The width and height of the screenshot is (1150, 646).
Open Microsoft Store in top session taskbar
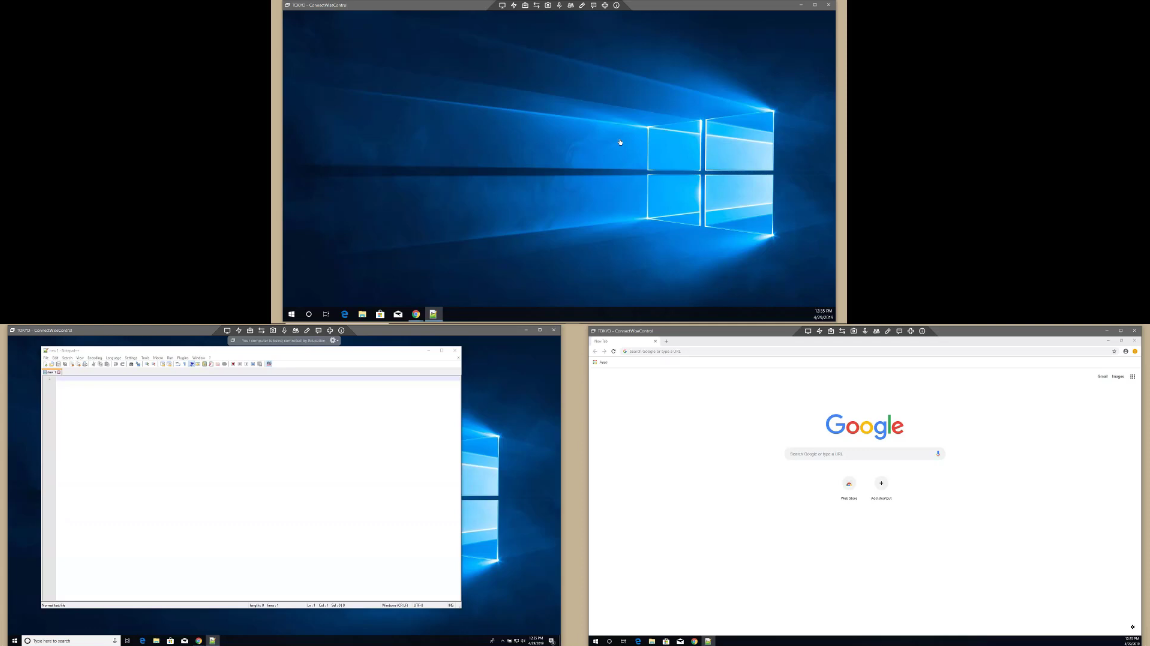tap(380, 314)
